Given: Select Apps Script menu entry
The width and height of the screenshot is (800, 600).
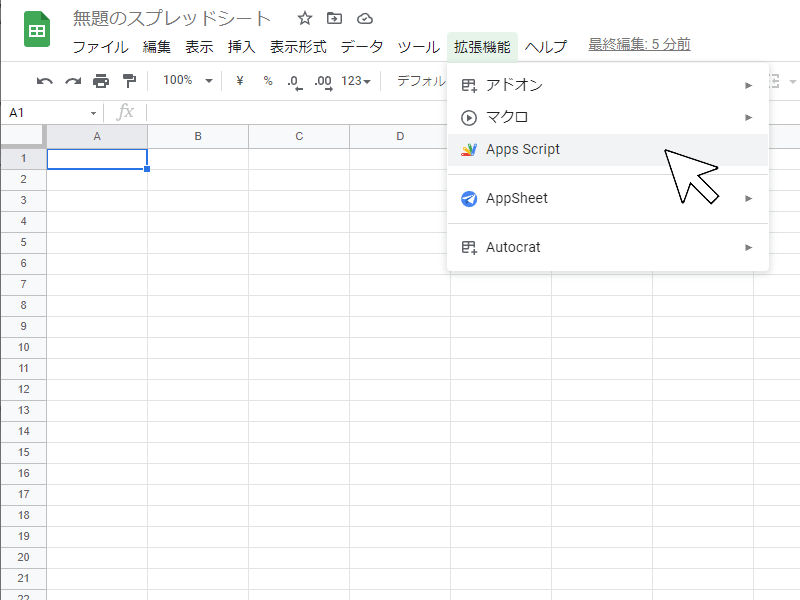Looking at the screenshot, I should coord(608,149).
